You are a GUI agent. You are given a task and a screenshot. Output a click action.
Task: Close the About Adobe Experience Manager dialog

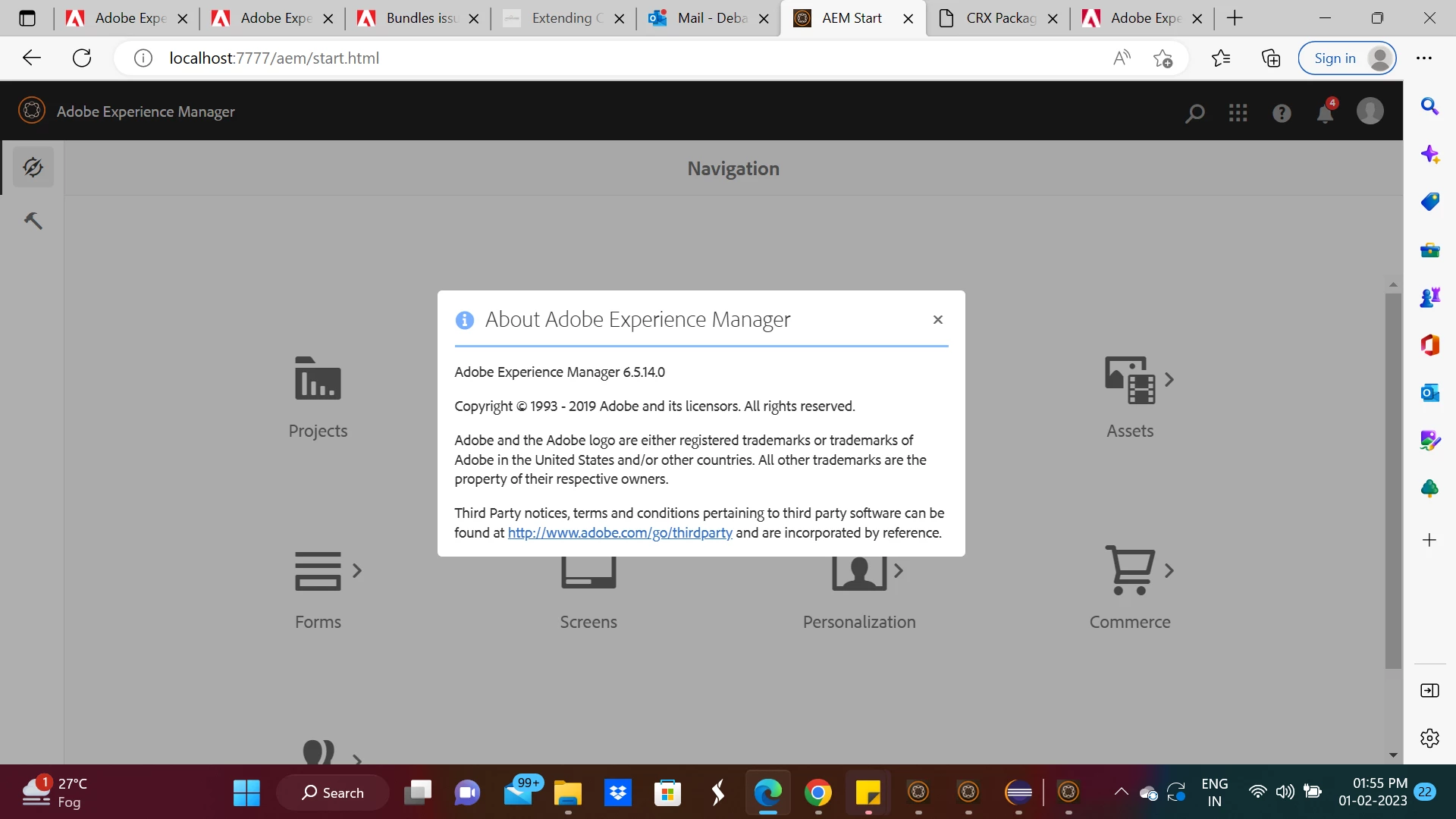coord(938,320)
